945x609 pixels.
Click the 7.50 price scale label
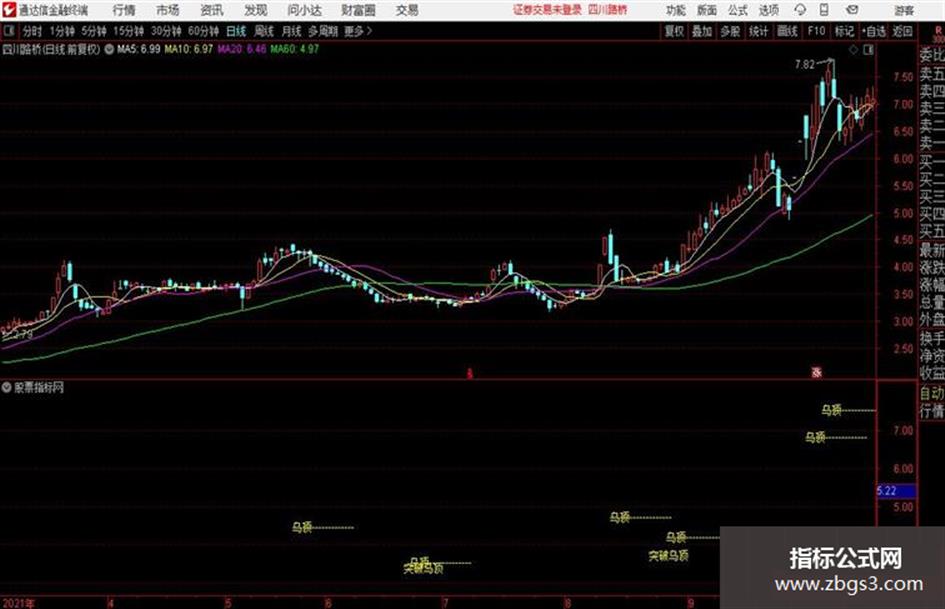[x=903, y=77]
